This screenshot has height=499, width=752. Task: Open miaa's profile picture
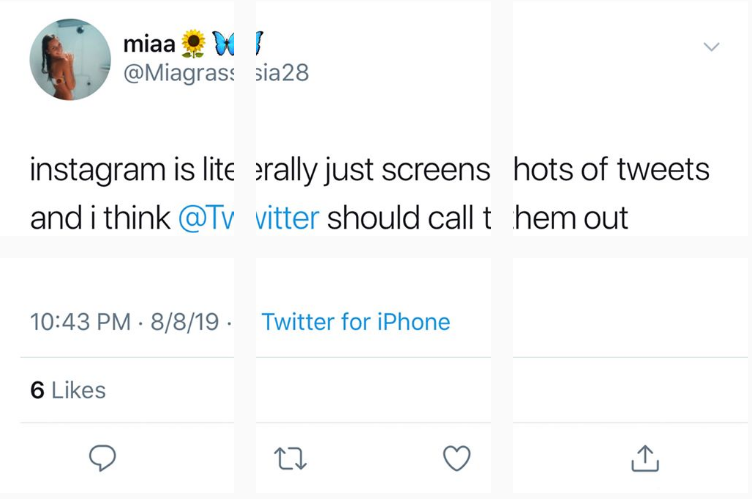[70, 59]
